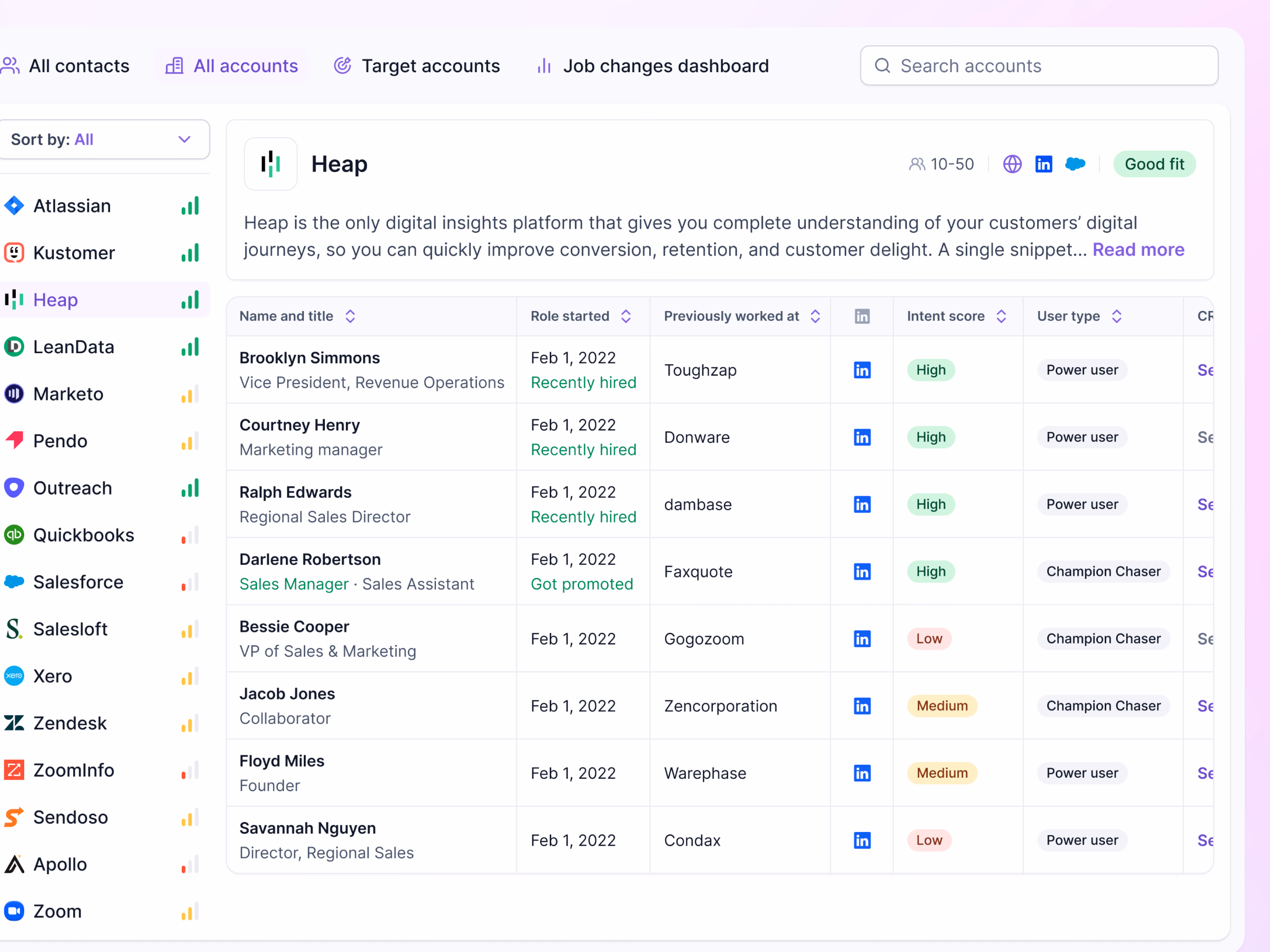Click in the Search accounts field
Image resolution: width=1270 pixels, height=952 pixels.
pos(1039,66)
